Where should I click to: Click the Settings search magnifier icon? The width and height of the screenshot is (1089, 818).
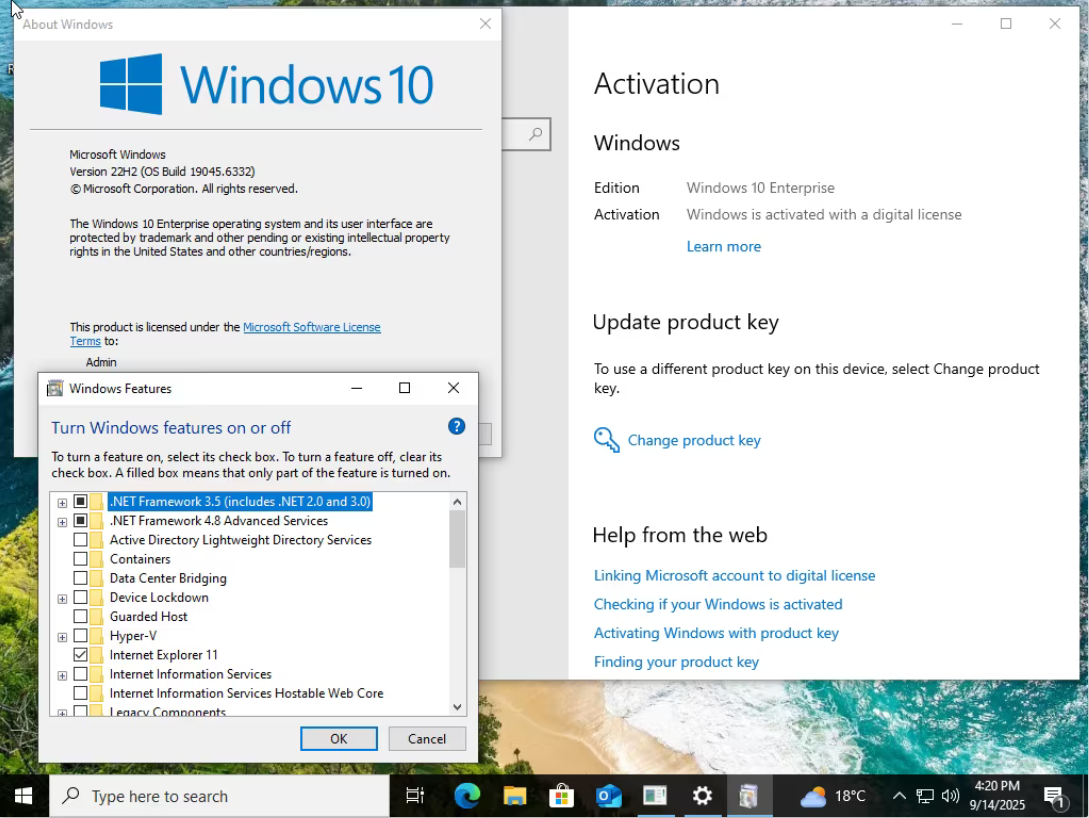pyautogui.click(x=535, y=134)
